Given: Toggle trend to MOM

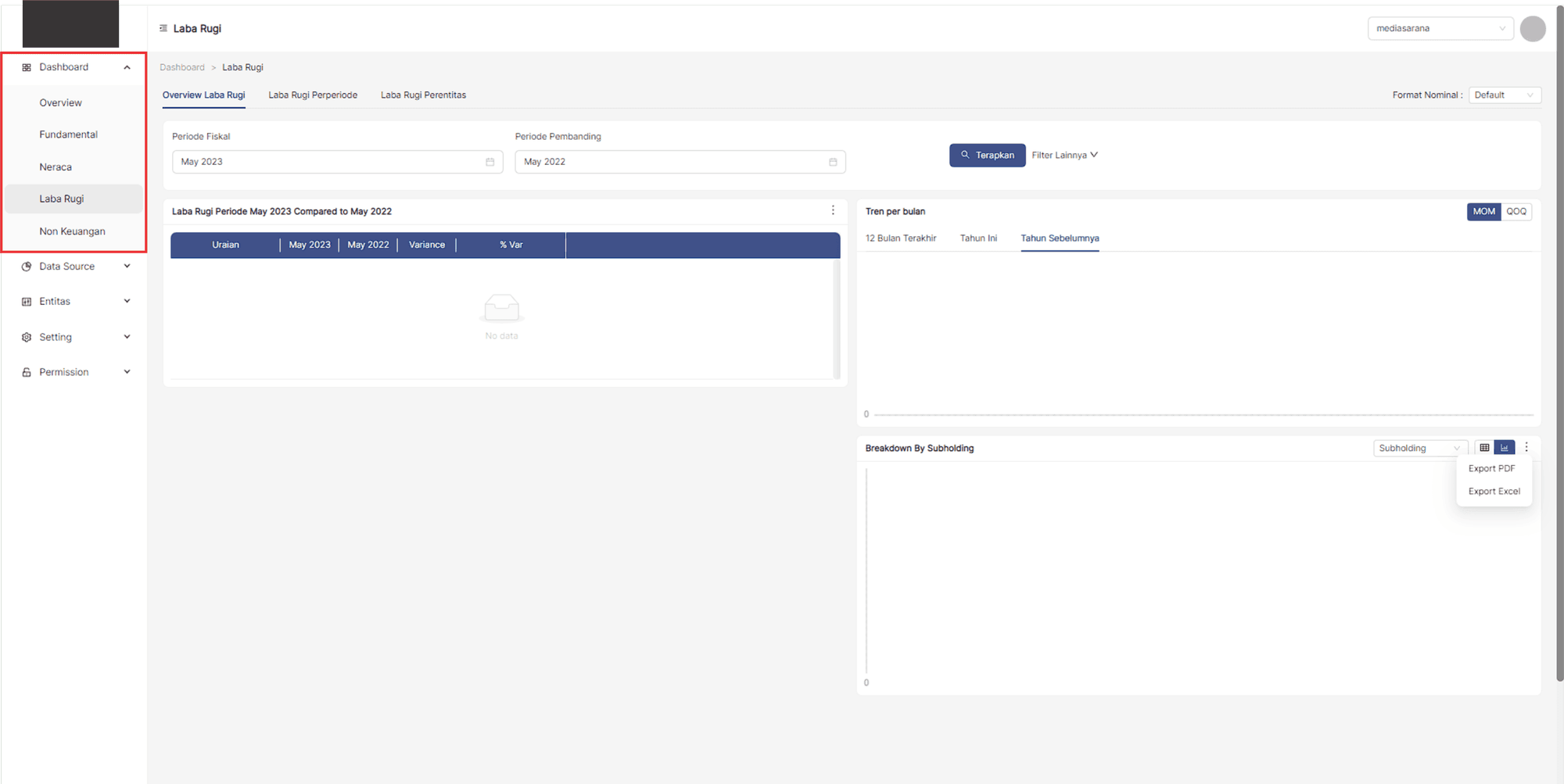Looking at the screenshot, I should coord(1483,211).
